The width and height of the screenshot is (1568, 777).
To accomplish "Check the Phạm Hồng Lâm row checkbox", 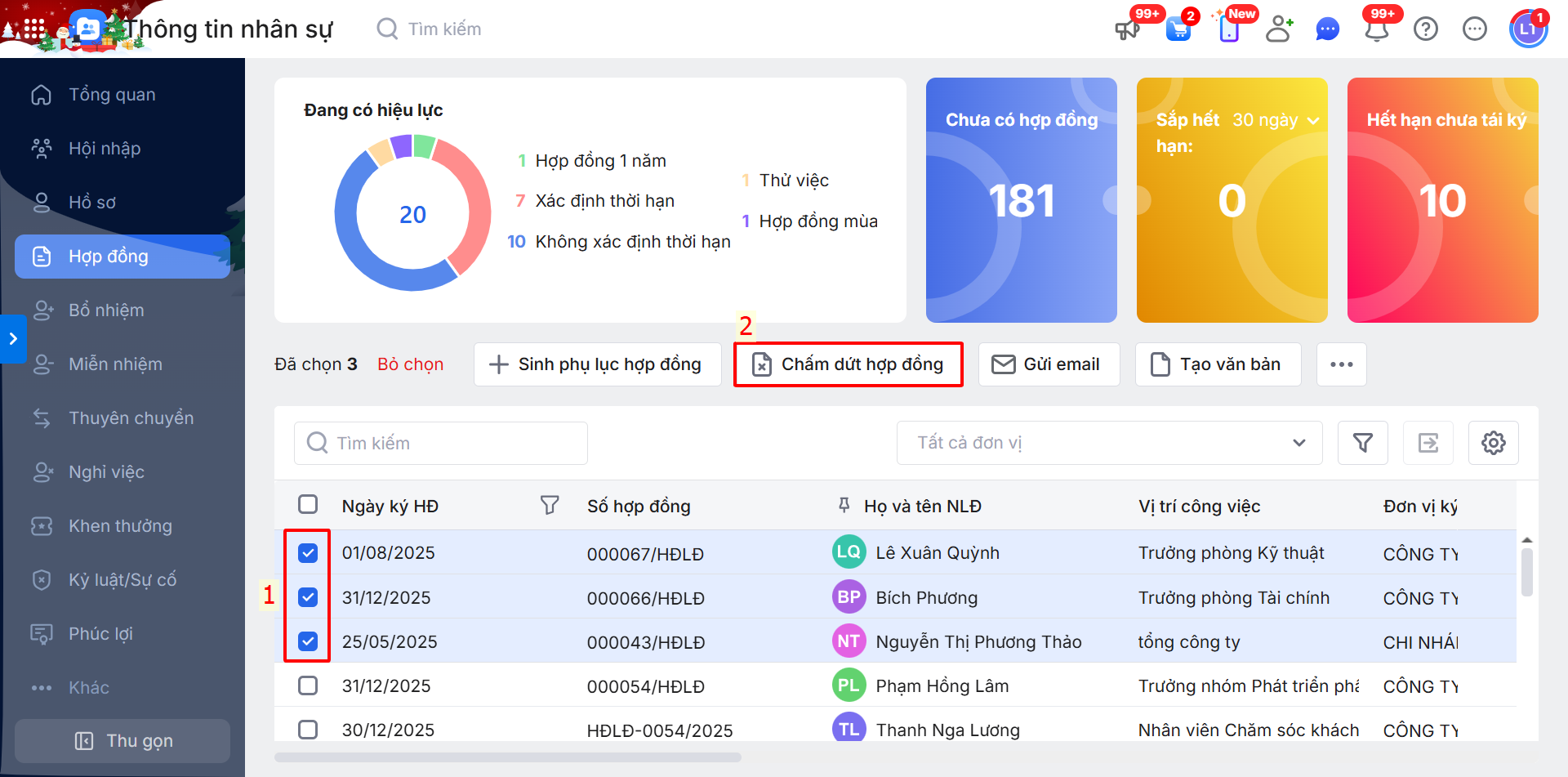I will (x=308, y=685).
